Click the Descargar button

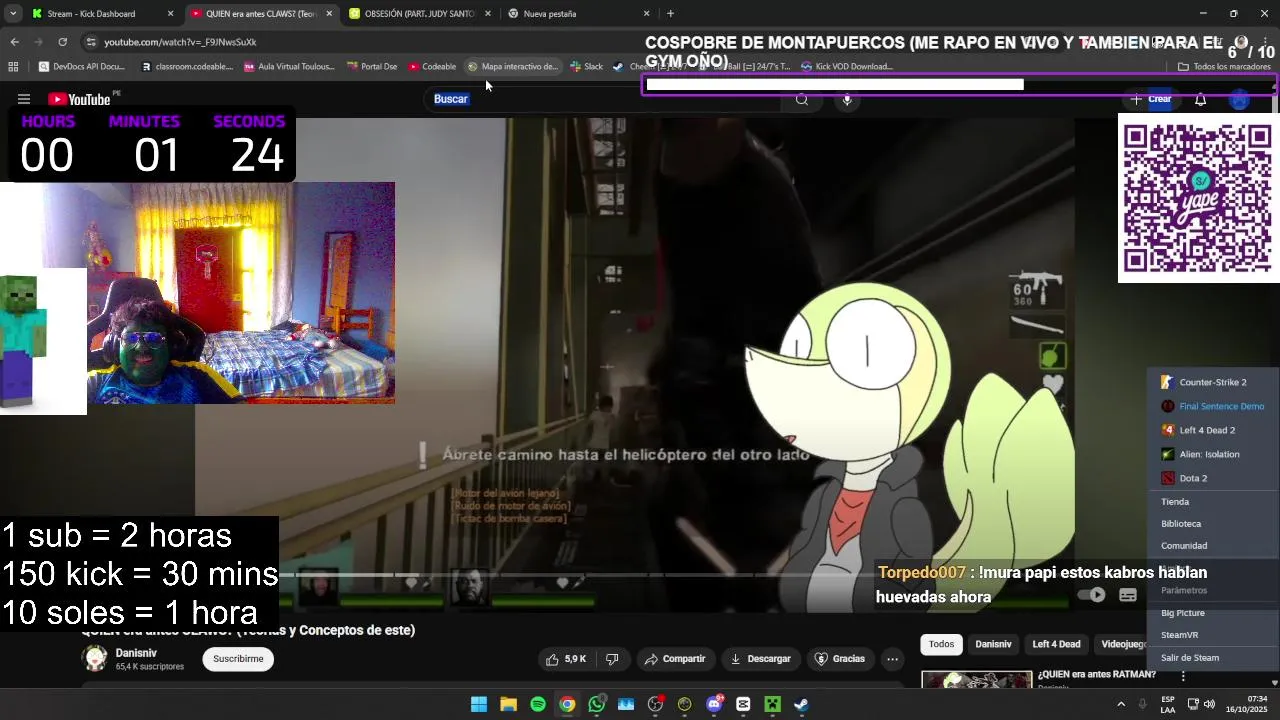point(760,659)
